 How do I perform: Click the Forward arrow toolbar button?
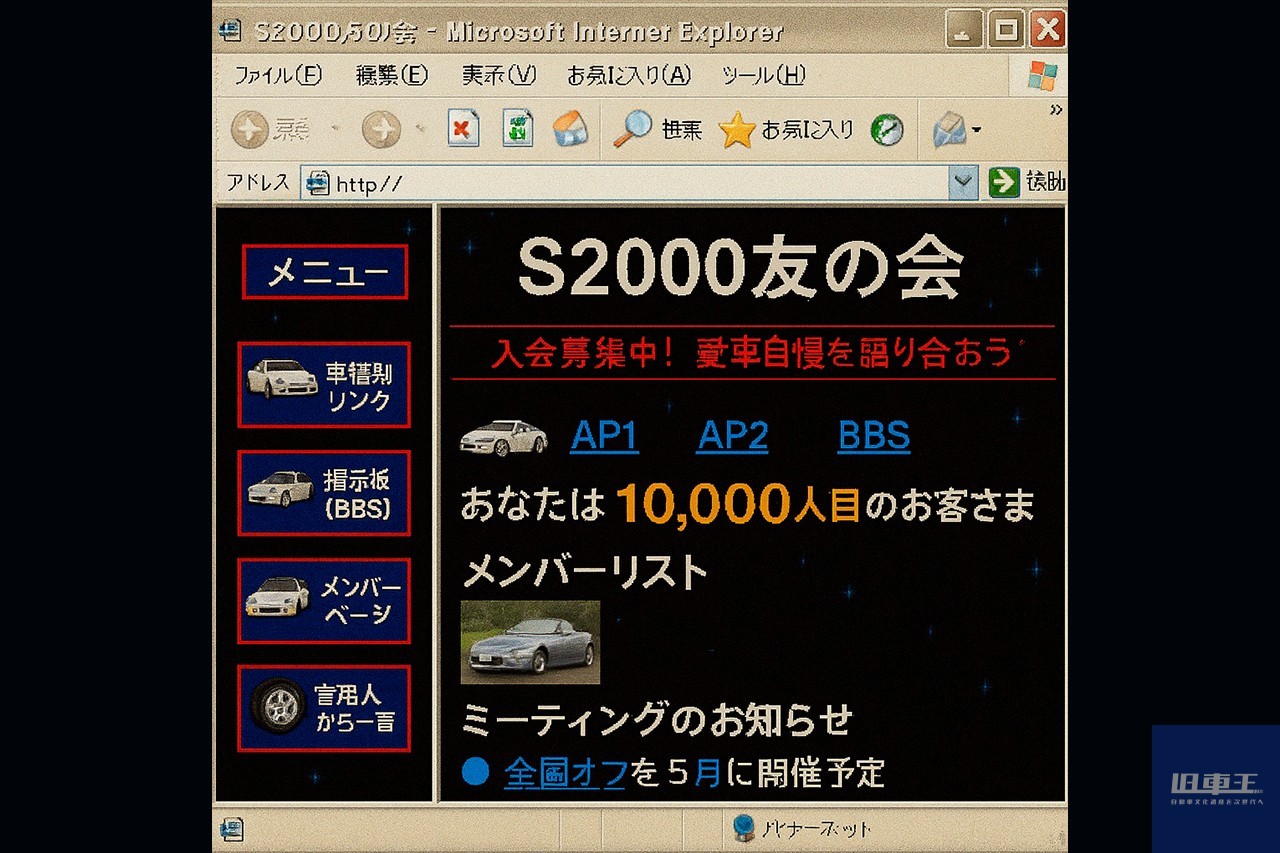pos(381,129)
